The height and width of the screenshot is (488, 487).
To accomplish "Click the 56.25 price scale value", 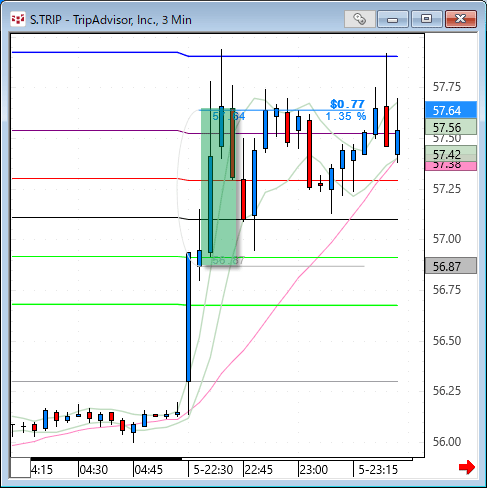I will click(x=447, y=390).
